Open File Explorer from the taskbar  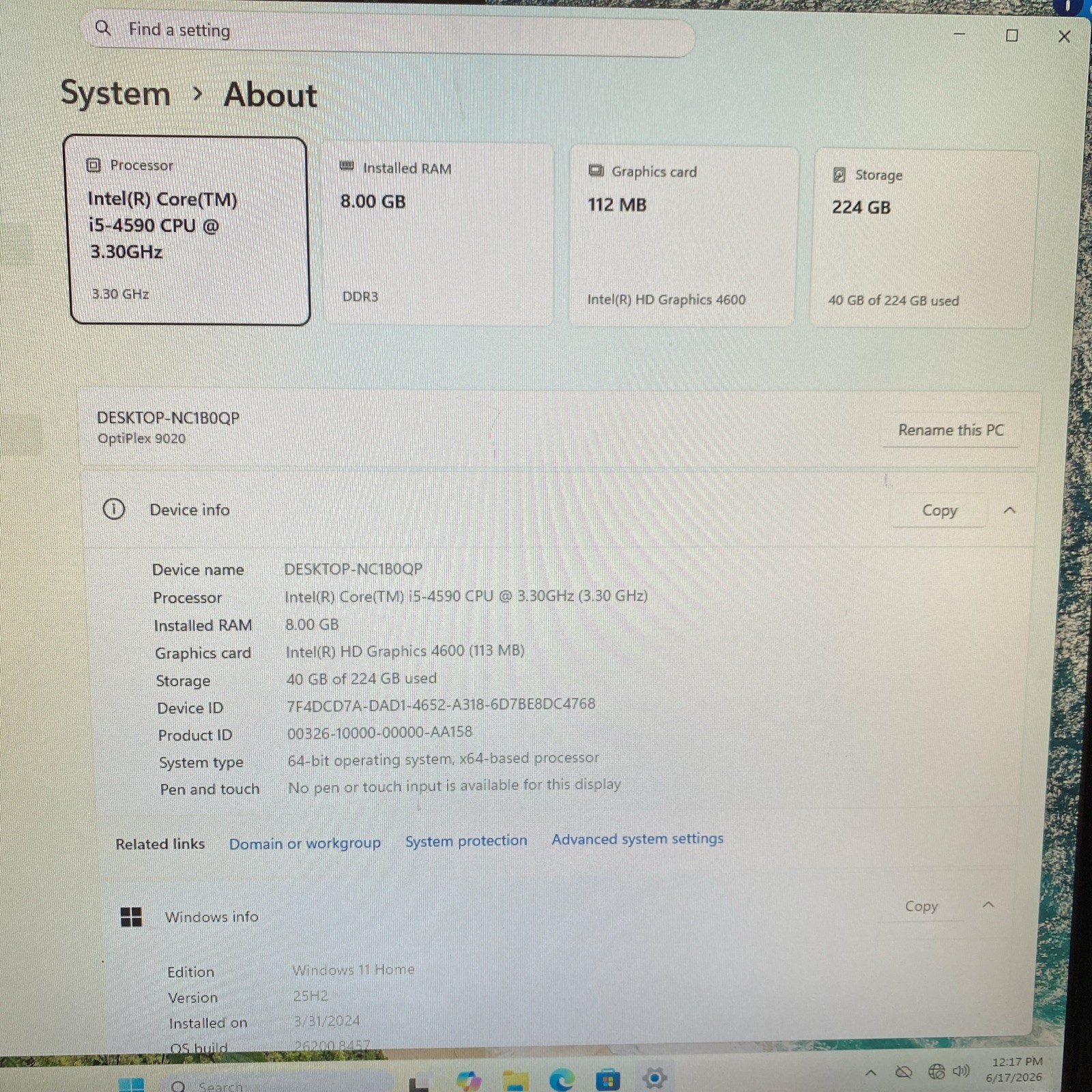click(x=515, y=1080)
